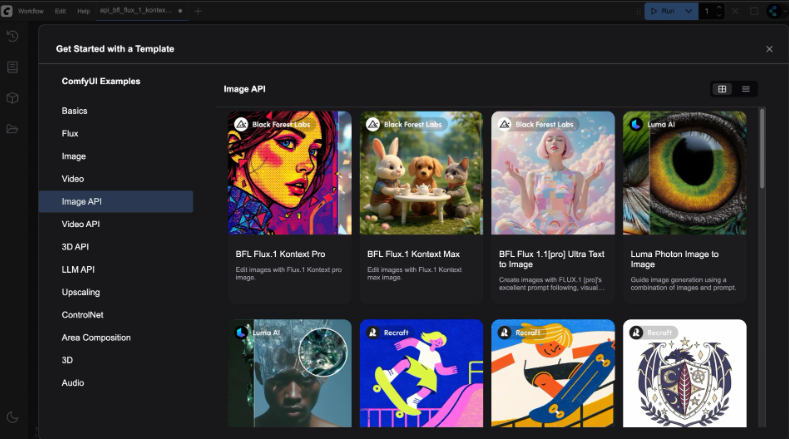Image resolution: width=789 pixels, height=439 pixels.
Task: Open Luma AI man with water thumbnail
Action: click(x=290, y=373)
